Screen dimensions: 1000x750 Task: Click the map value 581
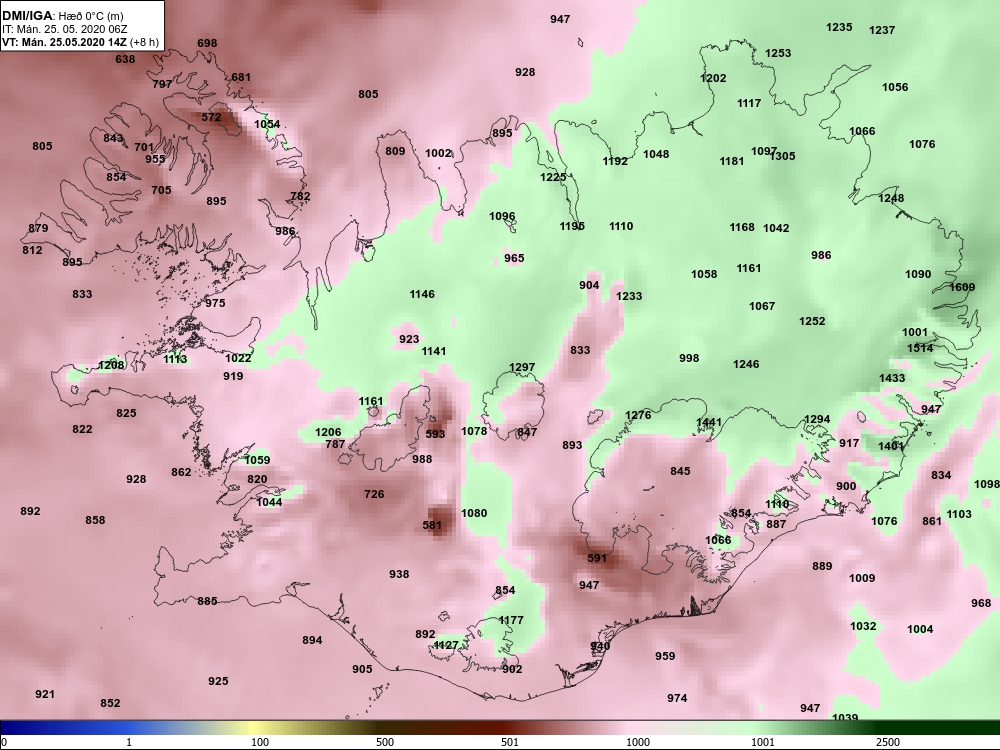(432, 526)
